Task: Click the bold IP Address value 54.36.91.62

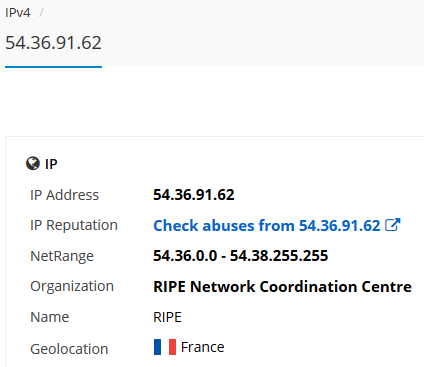Action: tap(194, 195)
